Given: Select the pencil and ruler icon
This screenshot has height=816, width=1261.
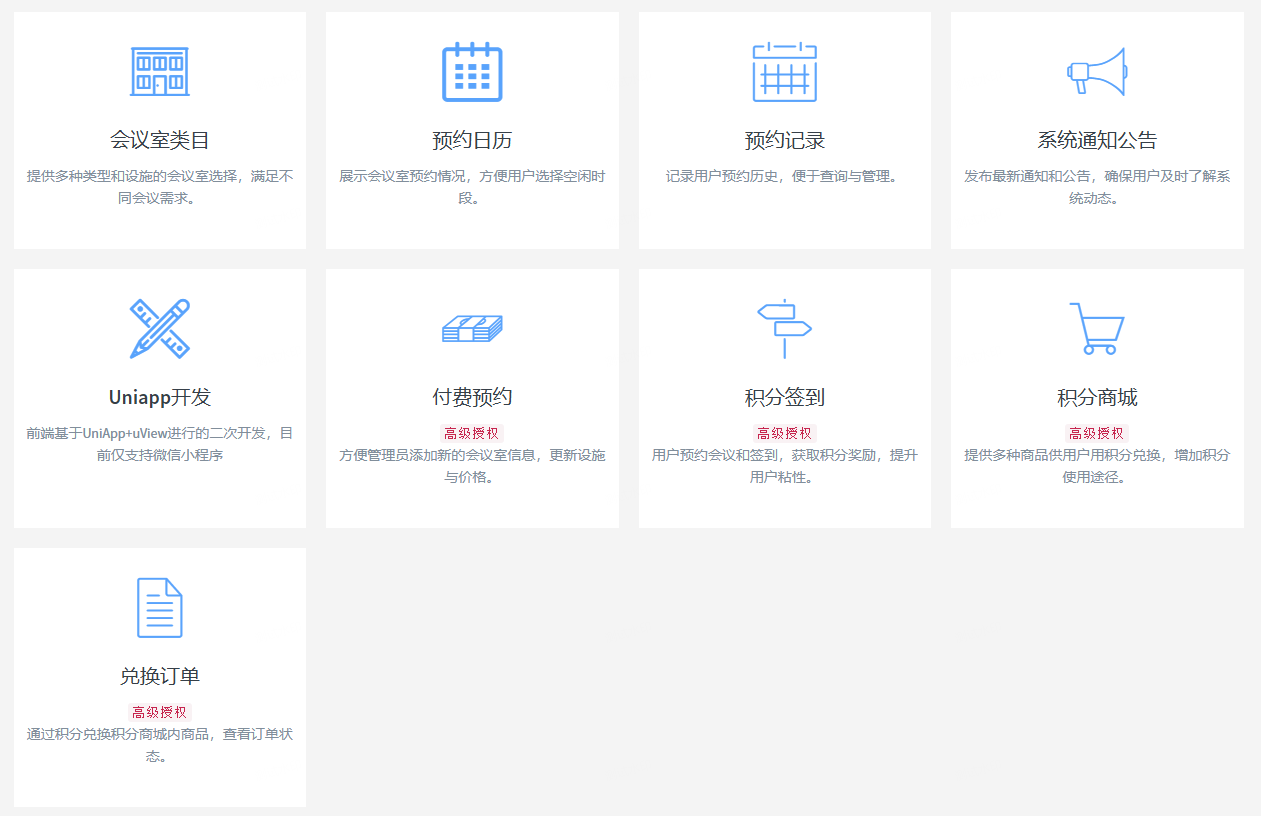Looking at the screenshot, I should point(160,329).
